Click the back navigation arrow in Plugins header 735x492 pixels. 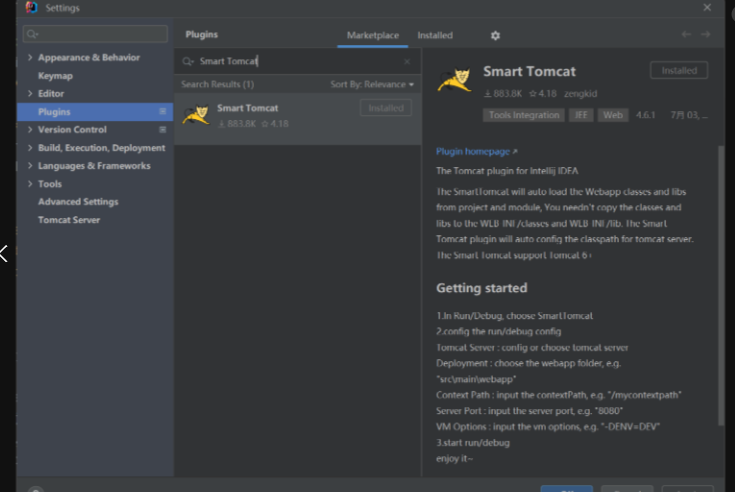[686, 34]
